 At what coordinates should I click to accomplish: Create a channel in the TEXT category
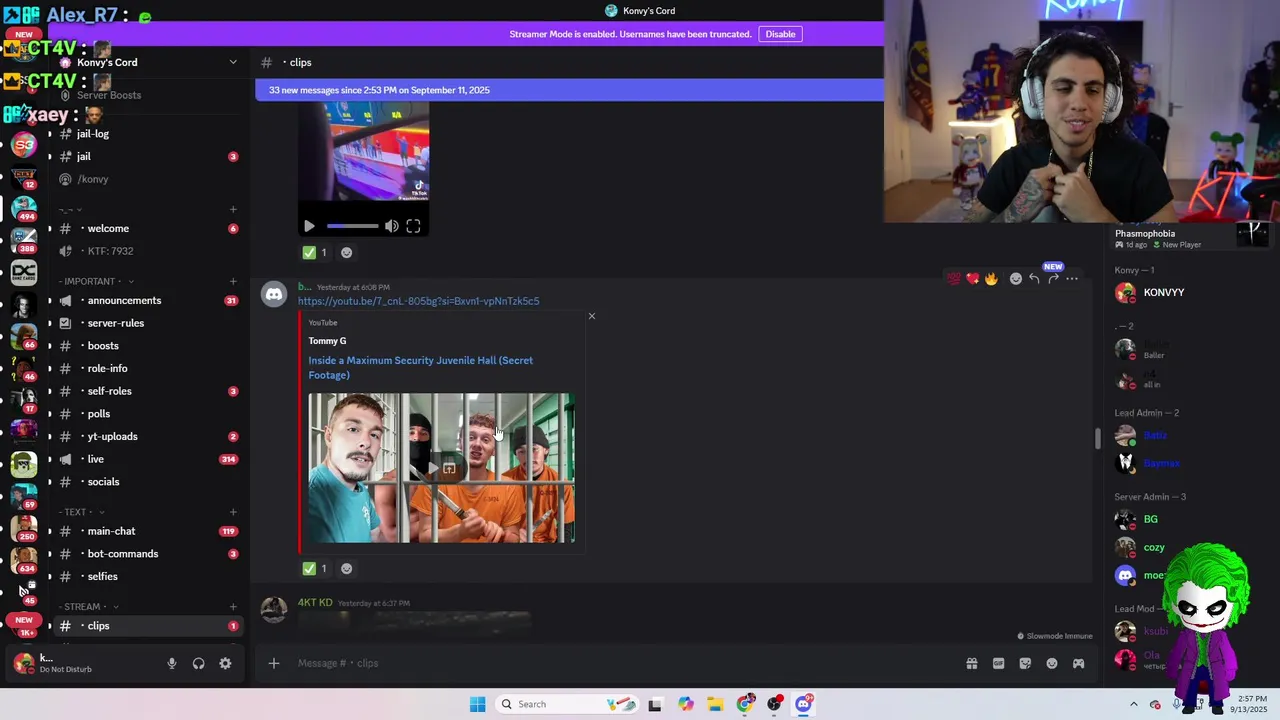coord(233,512)
